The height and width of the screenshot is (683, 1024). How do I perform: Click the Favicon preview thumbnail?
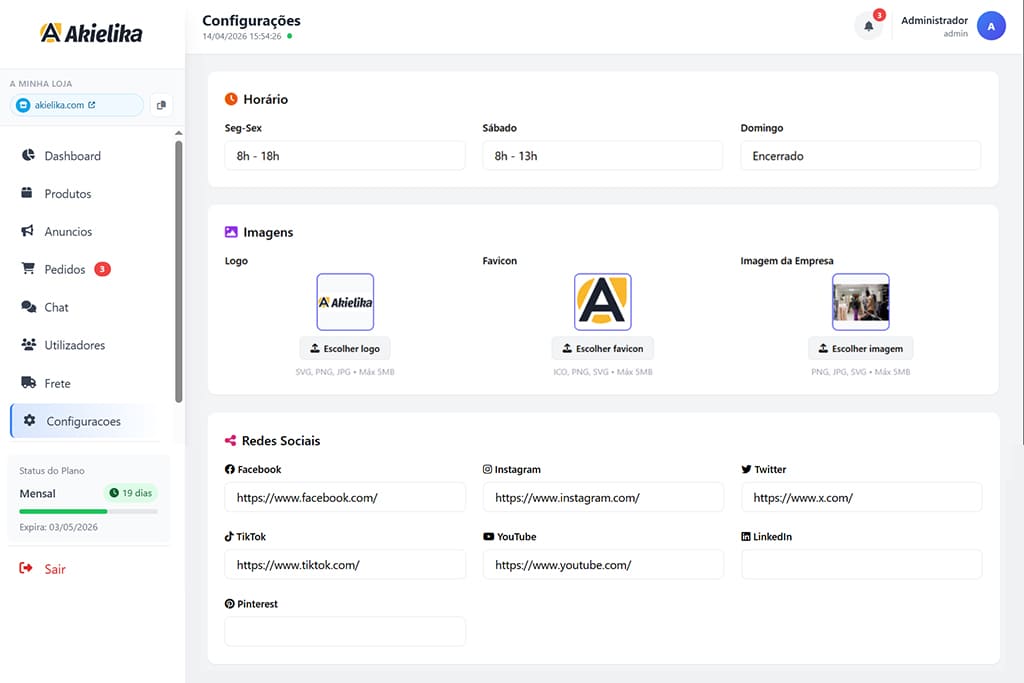[x=602, y=302]
